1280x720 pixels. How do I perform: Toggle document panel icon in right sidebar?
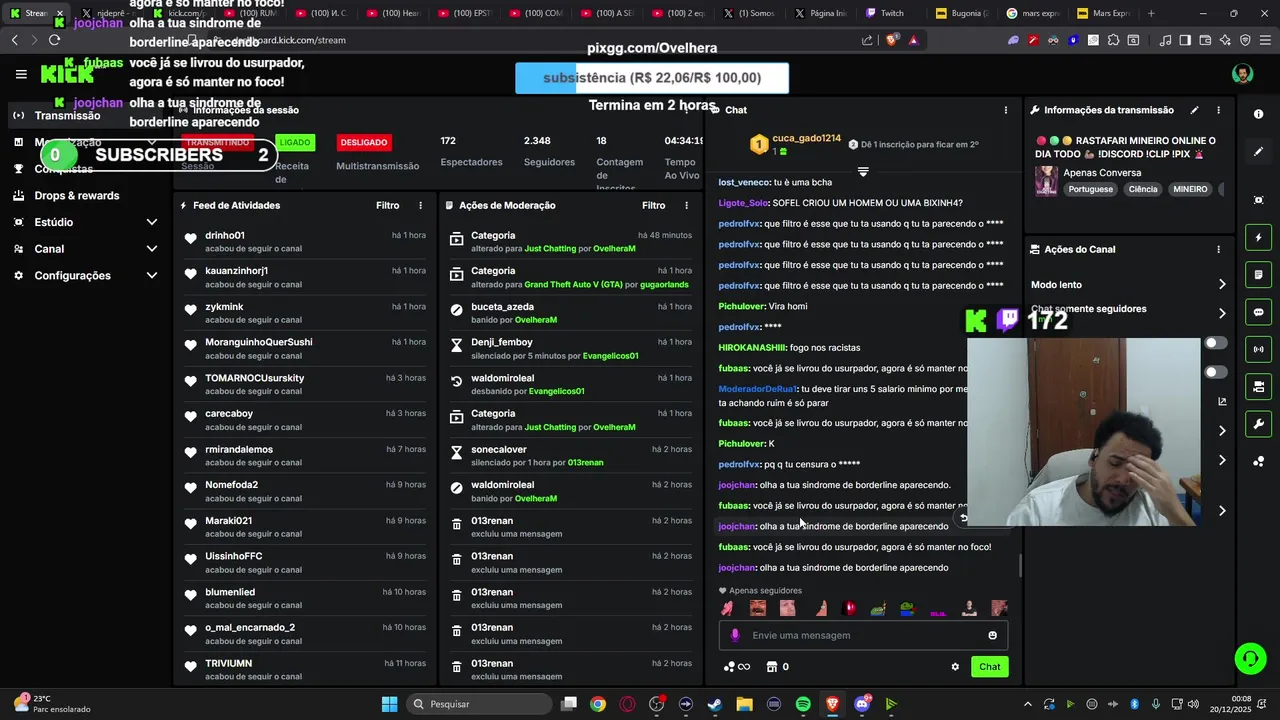tap(1258, 275)
